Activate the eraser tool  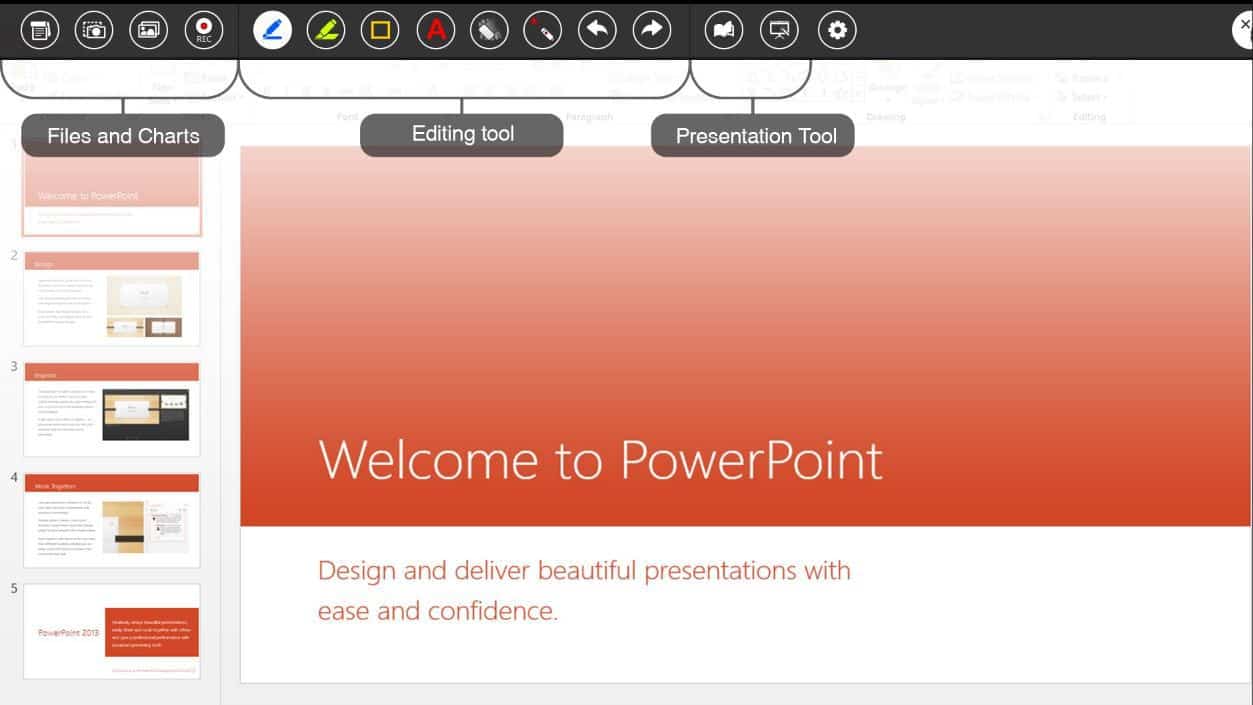[488, 29]
